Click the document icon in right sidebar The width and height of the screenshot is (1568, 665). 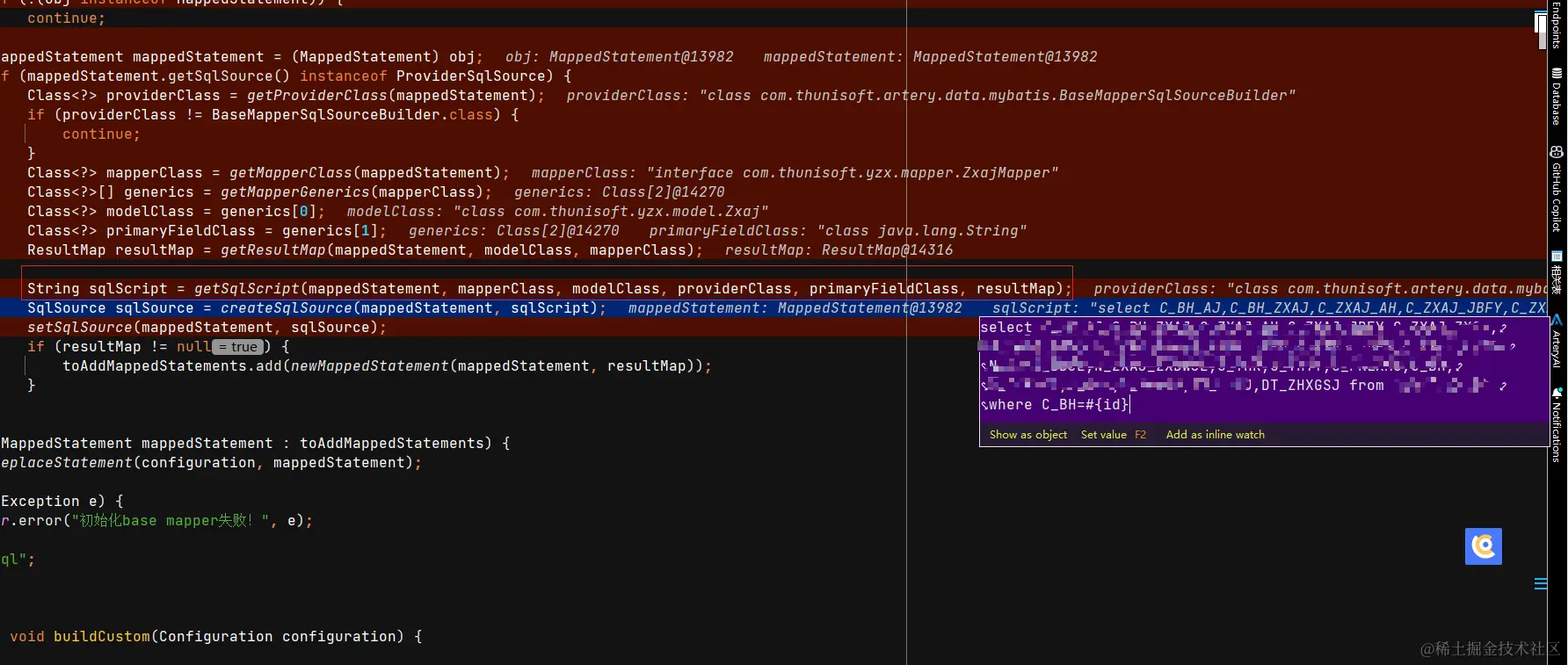(1557, 257)
